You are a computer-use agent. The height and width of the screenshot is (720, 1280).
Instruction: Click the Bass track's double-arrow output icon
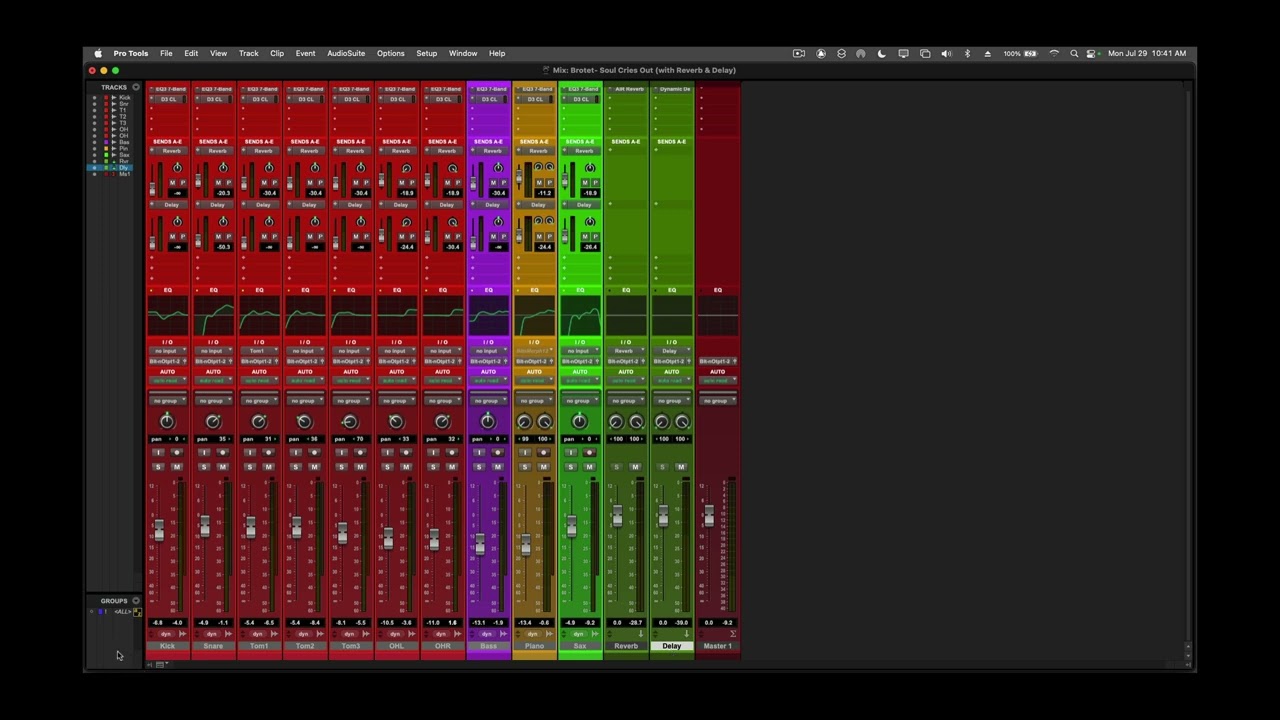point(503,634)
